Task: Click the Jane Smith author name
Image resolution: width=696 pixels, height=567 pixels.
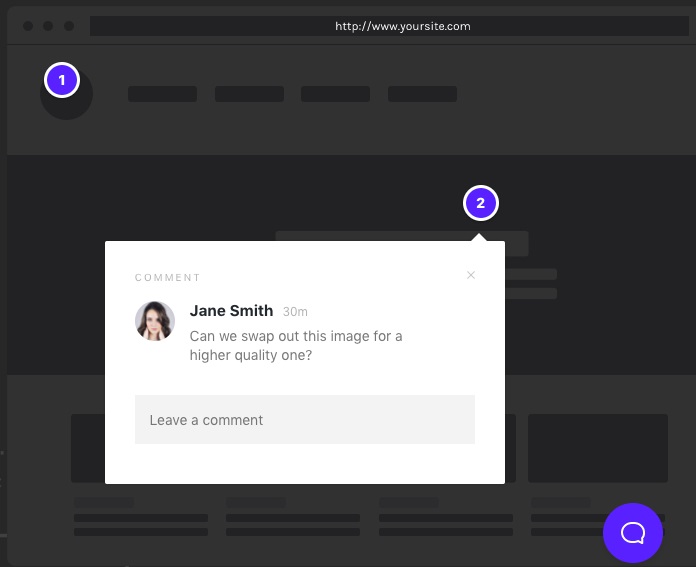Action: [231, 311]
